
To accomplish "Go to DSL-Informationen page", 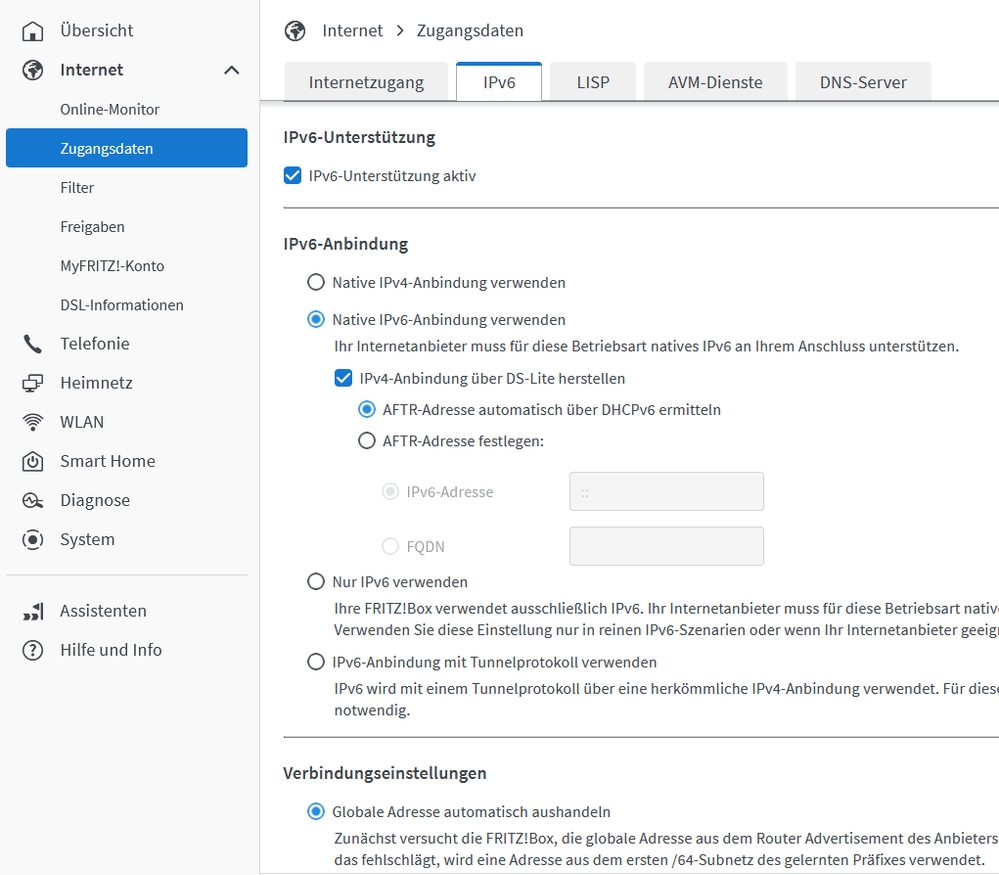I will click(x=122, y=305).
